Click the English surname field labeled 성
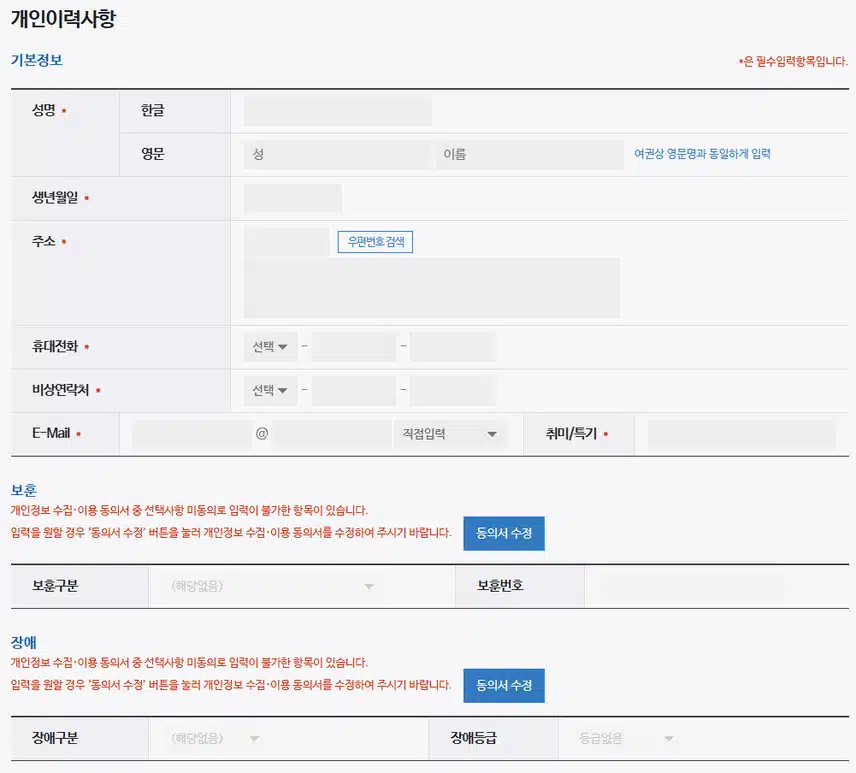856x773 pixels. pyautogui.click(x=338, y=154)
